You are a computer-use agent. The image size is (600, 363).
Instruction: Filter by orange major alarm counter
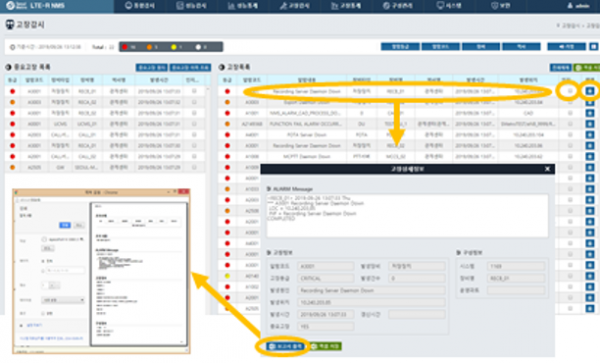tap(152, 47)
